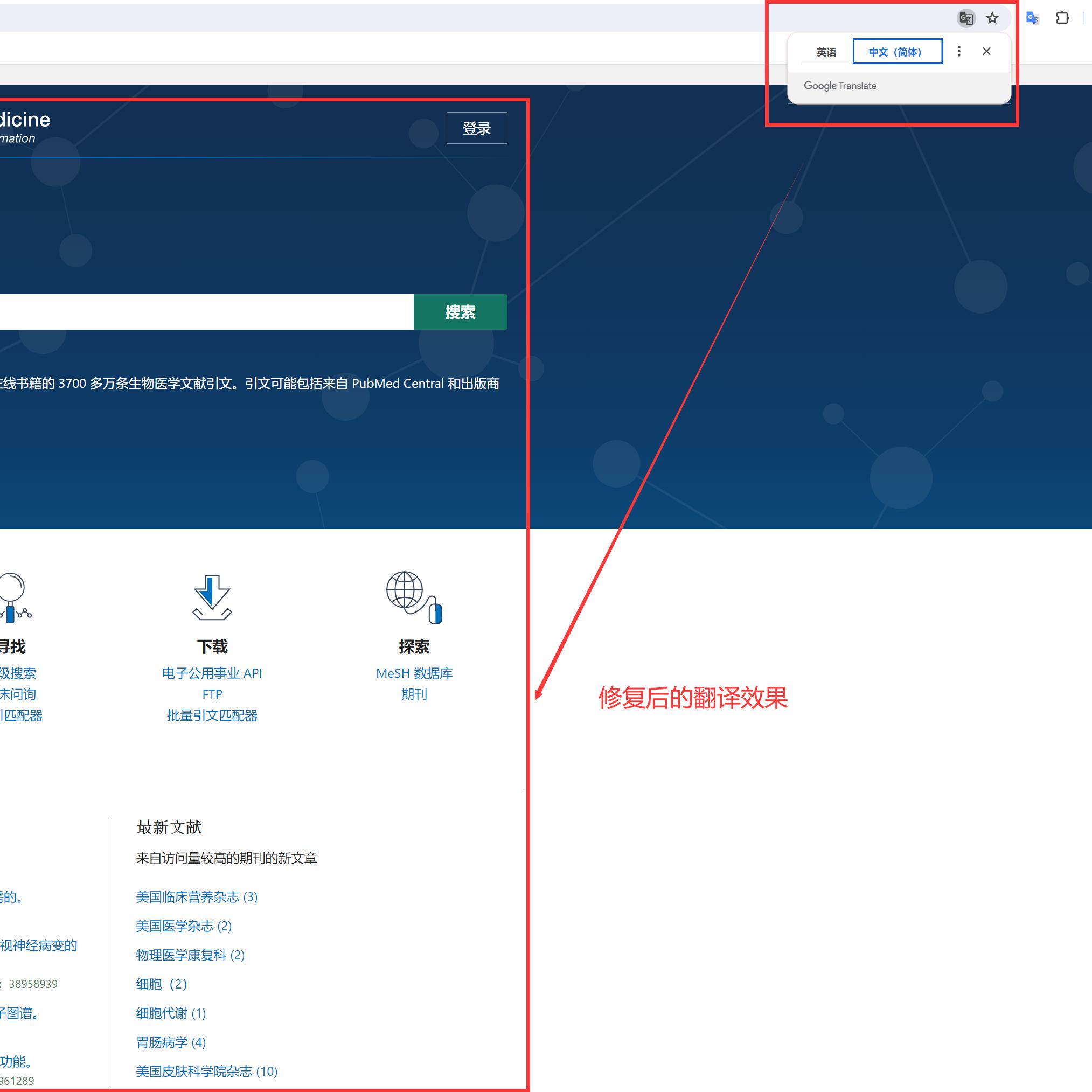Click the 登录 login button
This screenshot has height=1092, width=1092.
476,128
